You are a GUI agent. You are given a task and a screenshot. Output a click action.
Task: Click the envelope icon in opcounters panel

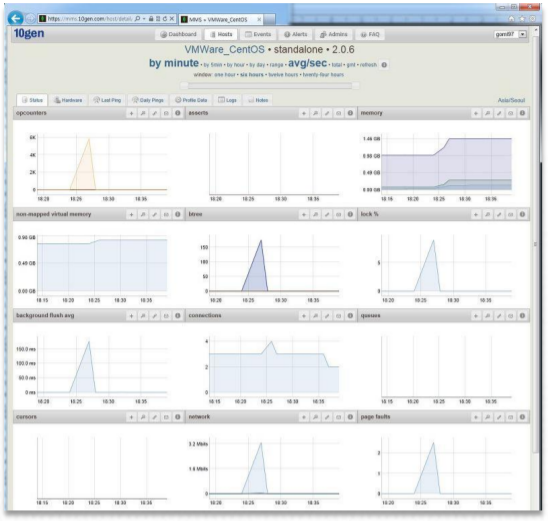(166, 113)
